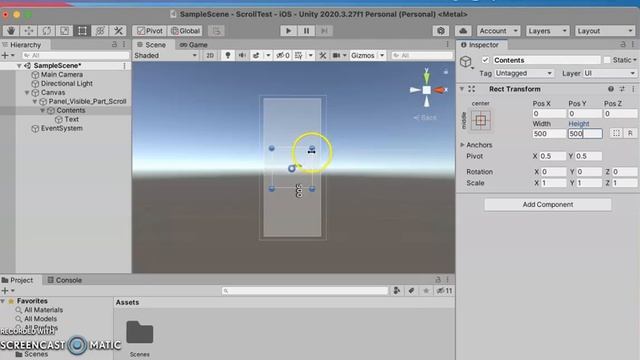
Task: Open Collab services icon
Action: tap(441, 31)
